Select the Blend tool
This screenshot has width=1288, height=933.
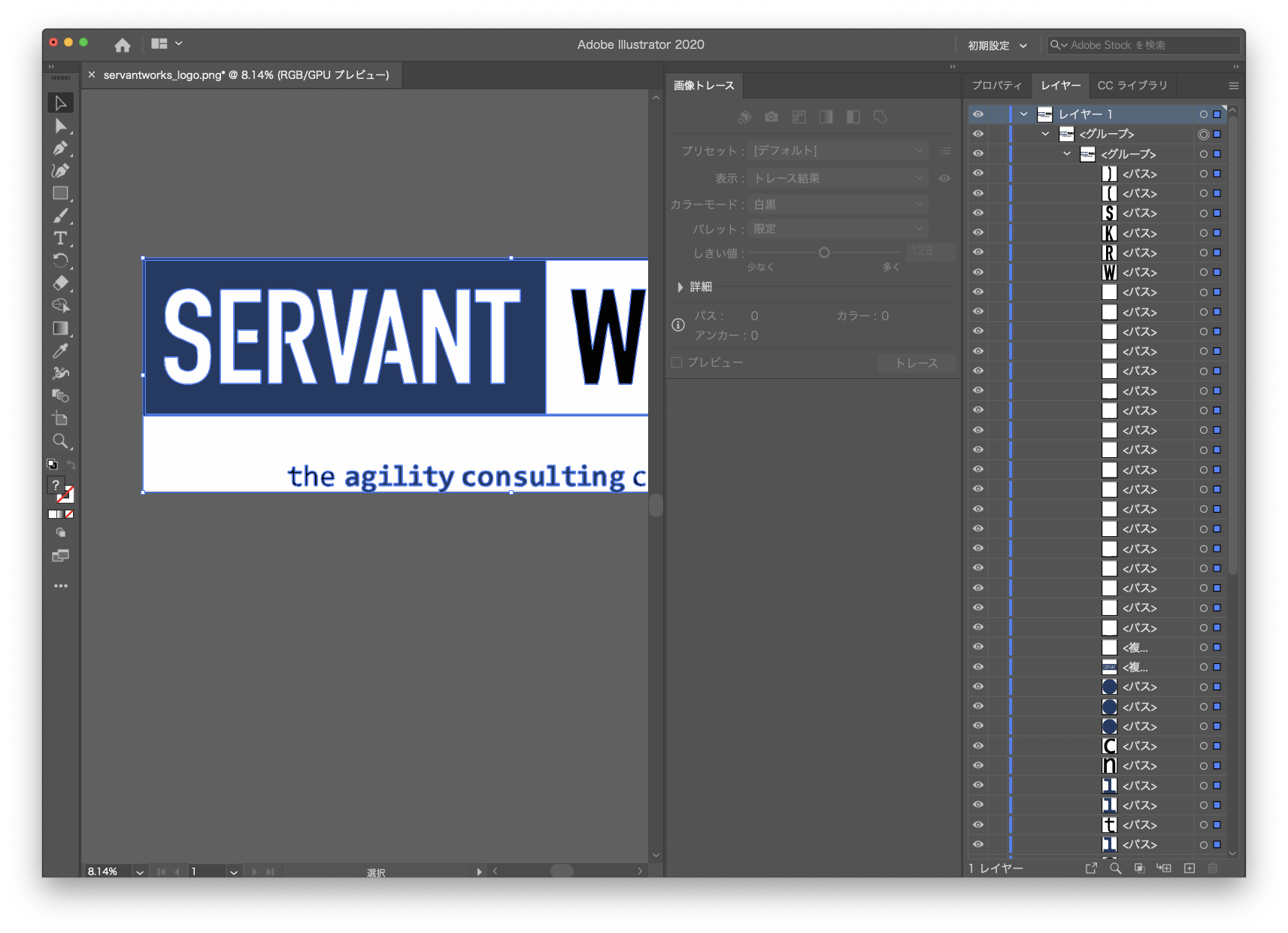[61, 396]
